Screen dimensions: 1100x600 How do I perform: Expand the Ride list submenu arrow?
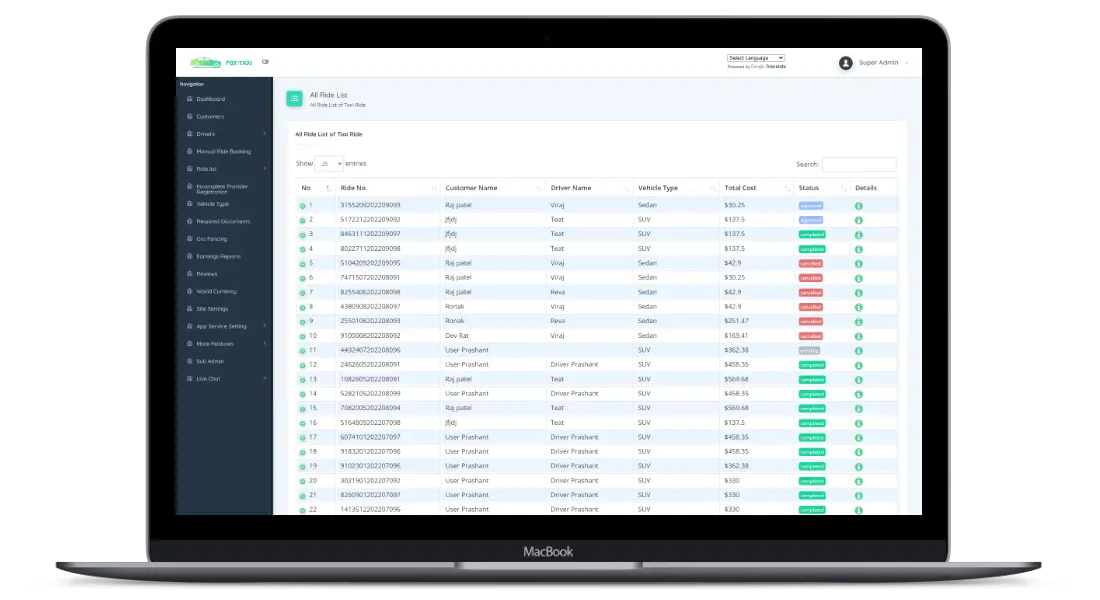tap(264, 169)
